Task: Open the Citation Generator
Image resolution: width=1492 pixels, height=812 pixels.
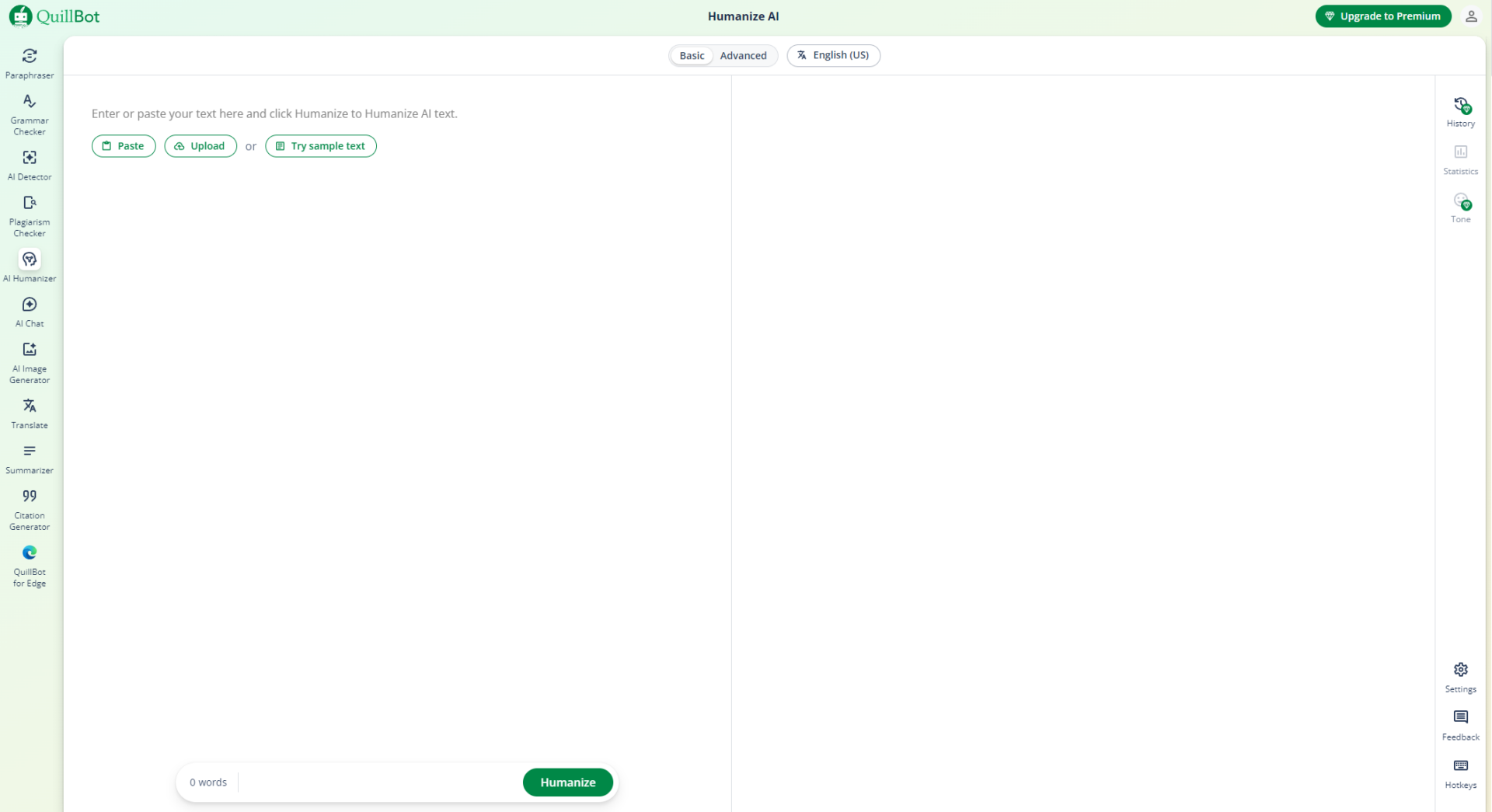Action: click(30, 509)
